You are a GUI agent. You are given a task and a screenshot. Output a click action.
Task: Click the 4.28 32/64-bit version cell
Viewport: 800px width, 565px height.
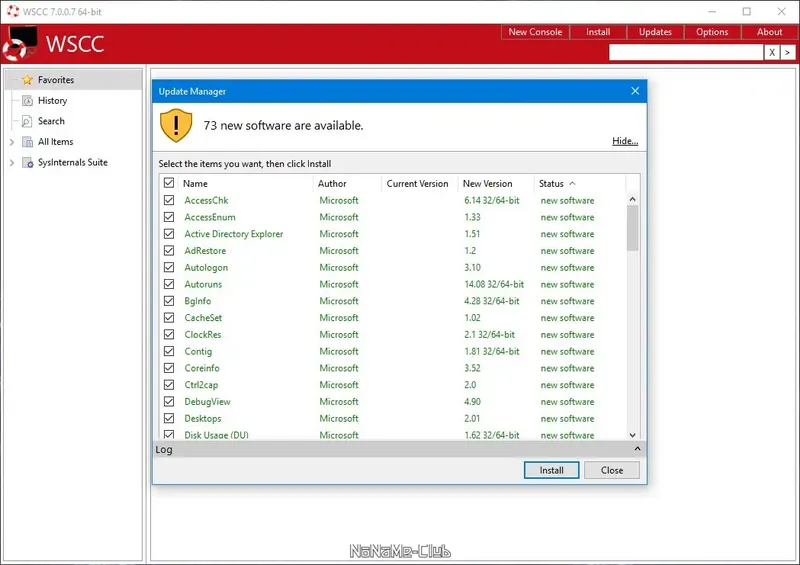(492, 301)
